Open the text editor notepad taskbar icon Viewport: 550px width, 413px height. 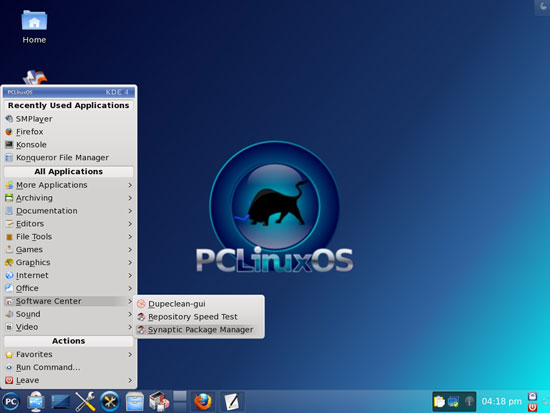point(232,401)
